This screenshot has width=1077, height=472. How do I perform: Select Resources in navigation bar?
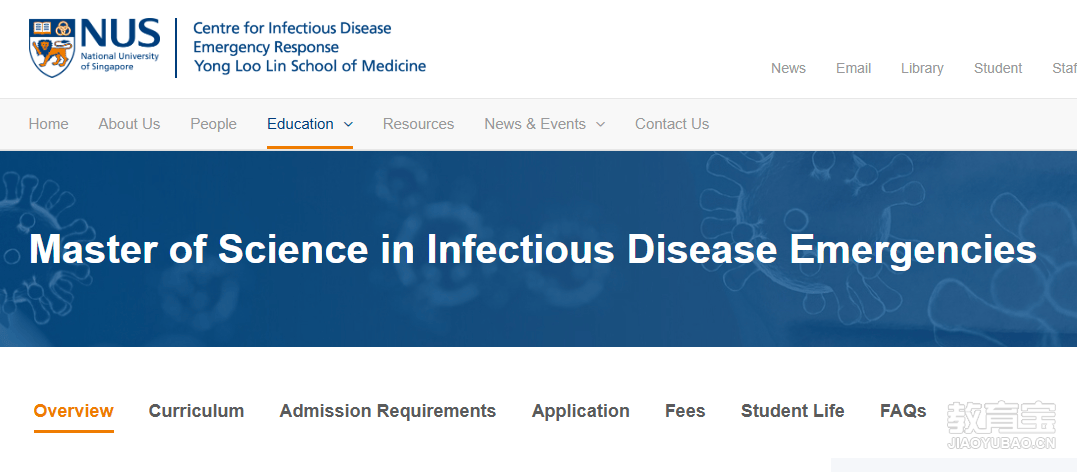(x=418, y=124)
